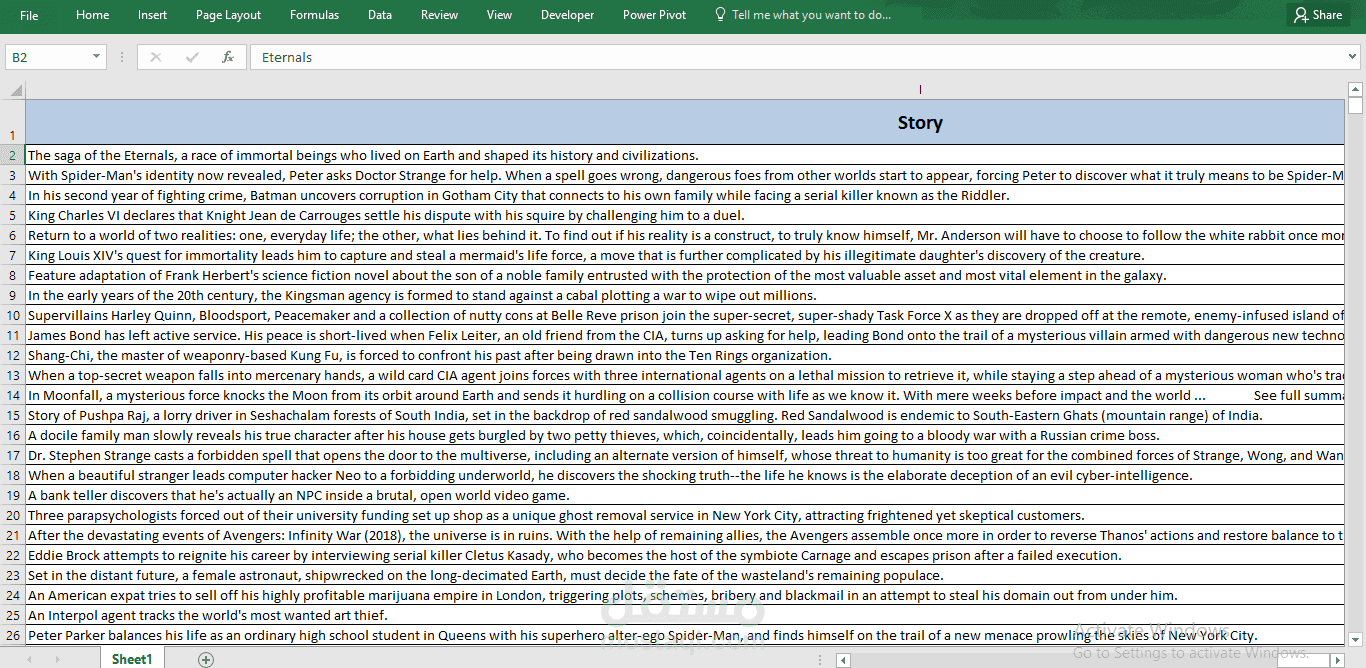This screenshot has width=1366, height=668.
Task: Open the Developer tab
Action: tap(567, 15)
